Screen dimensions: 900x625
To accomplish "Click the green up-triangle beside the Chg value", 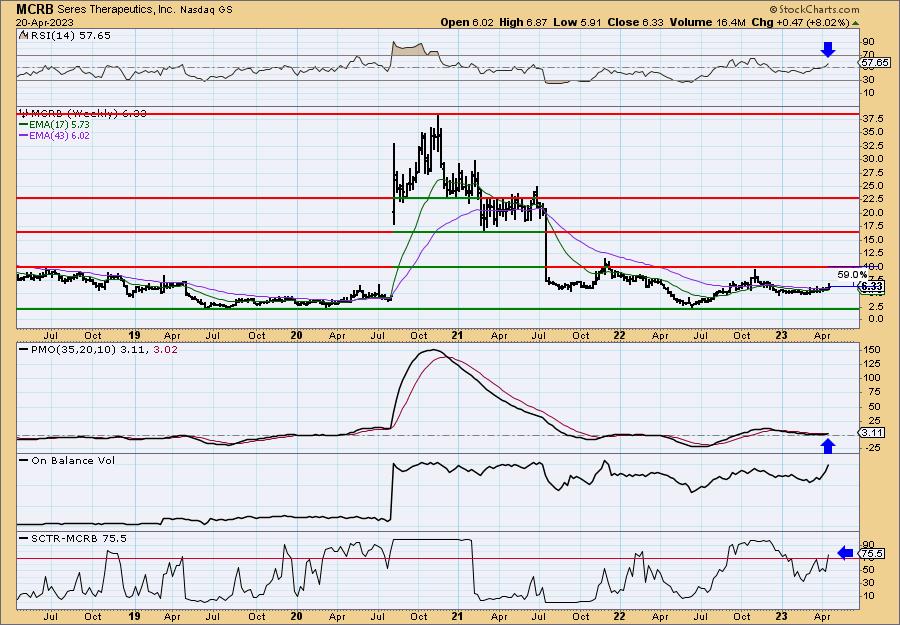I will click(855, 23).
